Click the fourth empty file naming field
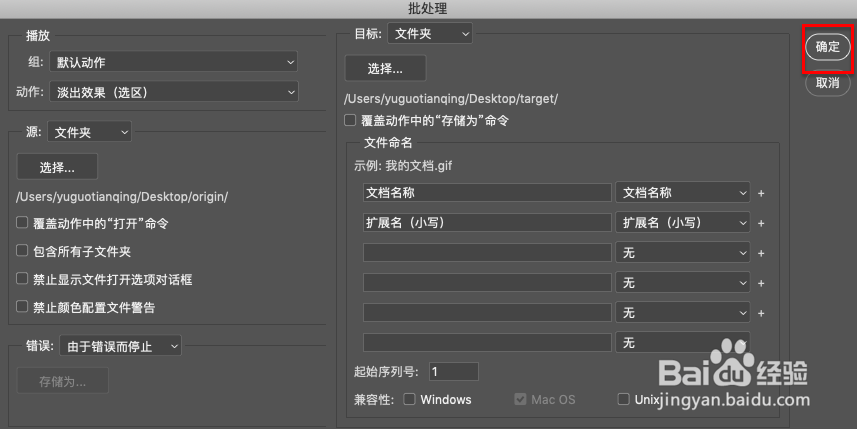Image resolution: width=857 pixels, height=429 pixels. 487,283
